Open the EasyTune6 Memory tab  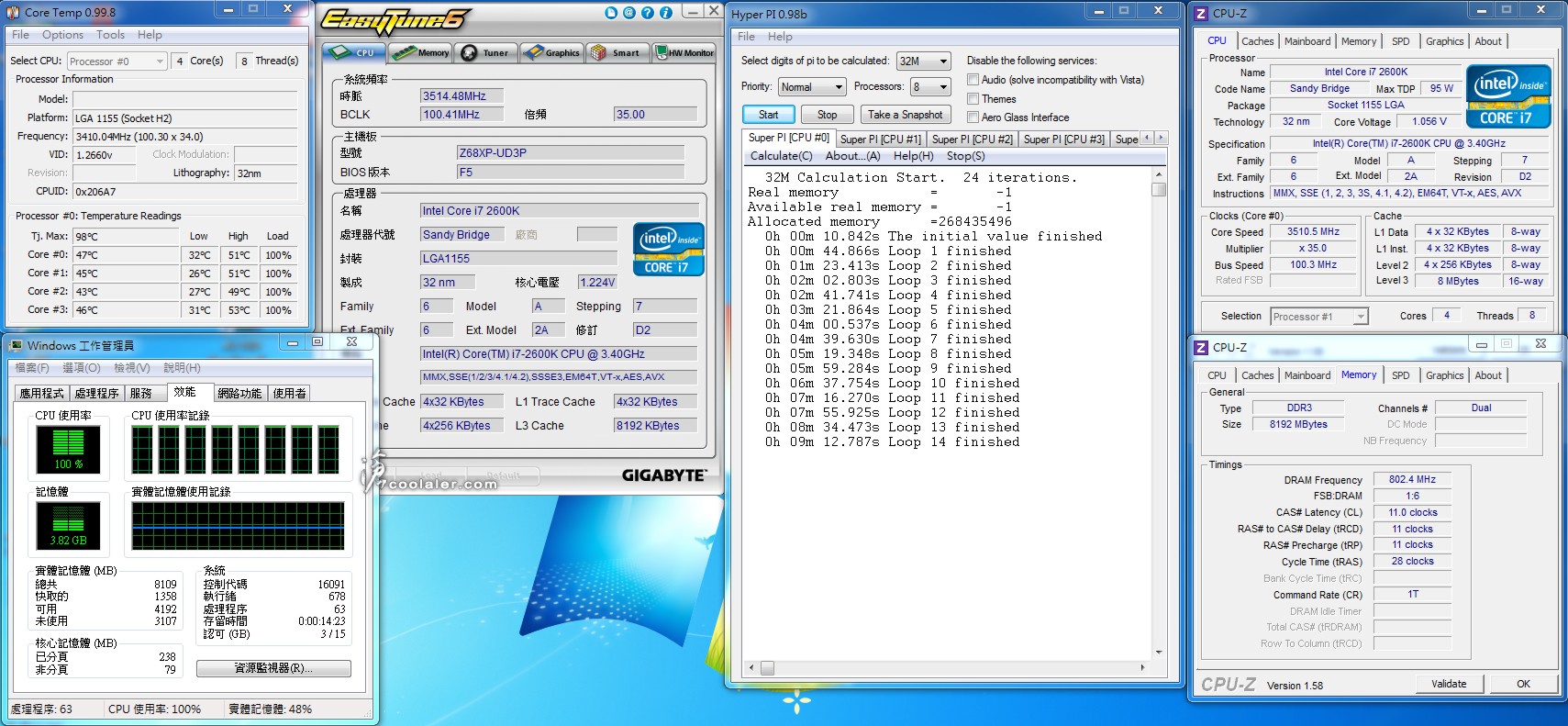(421, 52)
